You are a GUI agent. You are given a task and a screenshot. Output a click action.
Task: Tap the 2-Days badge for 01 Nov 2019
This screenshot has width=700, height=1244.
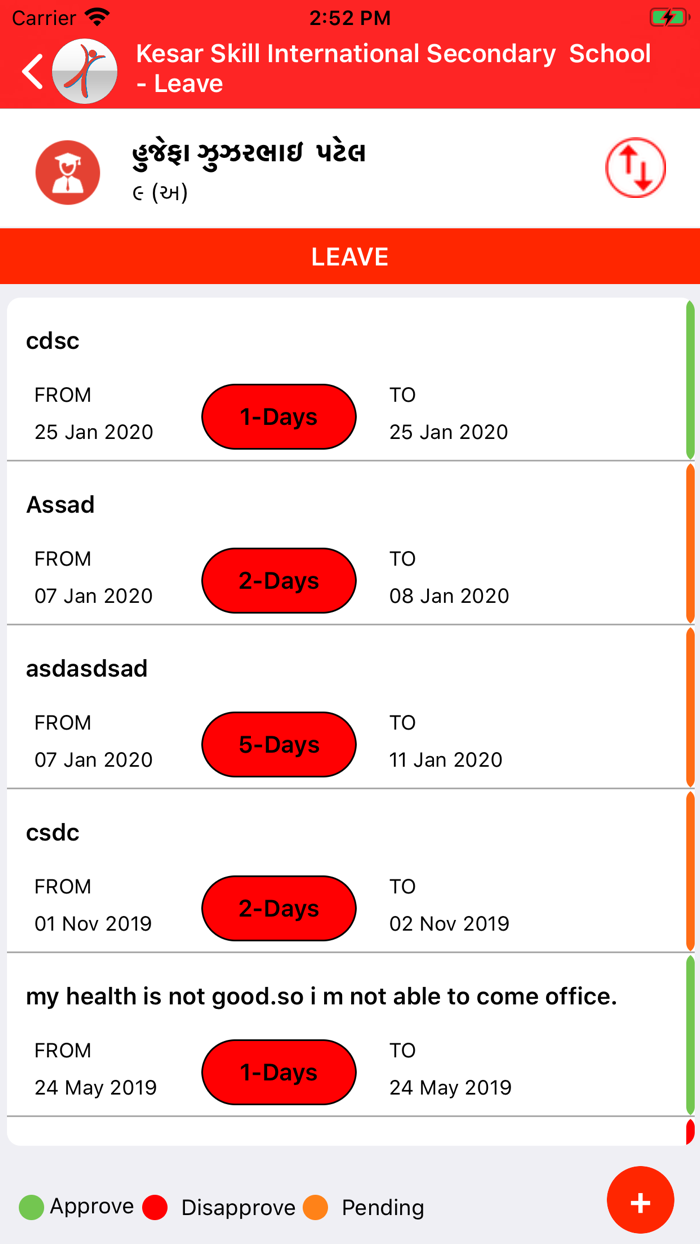coord(279,909)
